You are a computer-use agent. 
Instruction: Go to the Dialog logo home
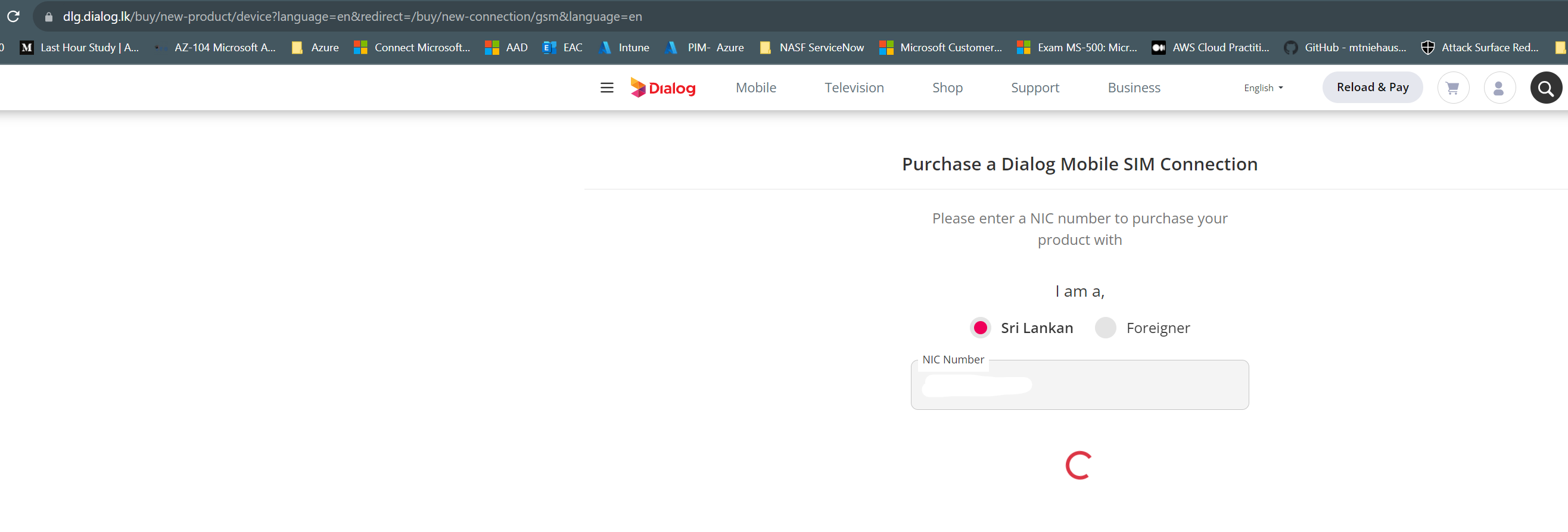(x=663, y=88)
